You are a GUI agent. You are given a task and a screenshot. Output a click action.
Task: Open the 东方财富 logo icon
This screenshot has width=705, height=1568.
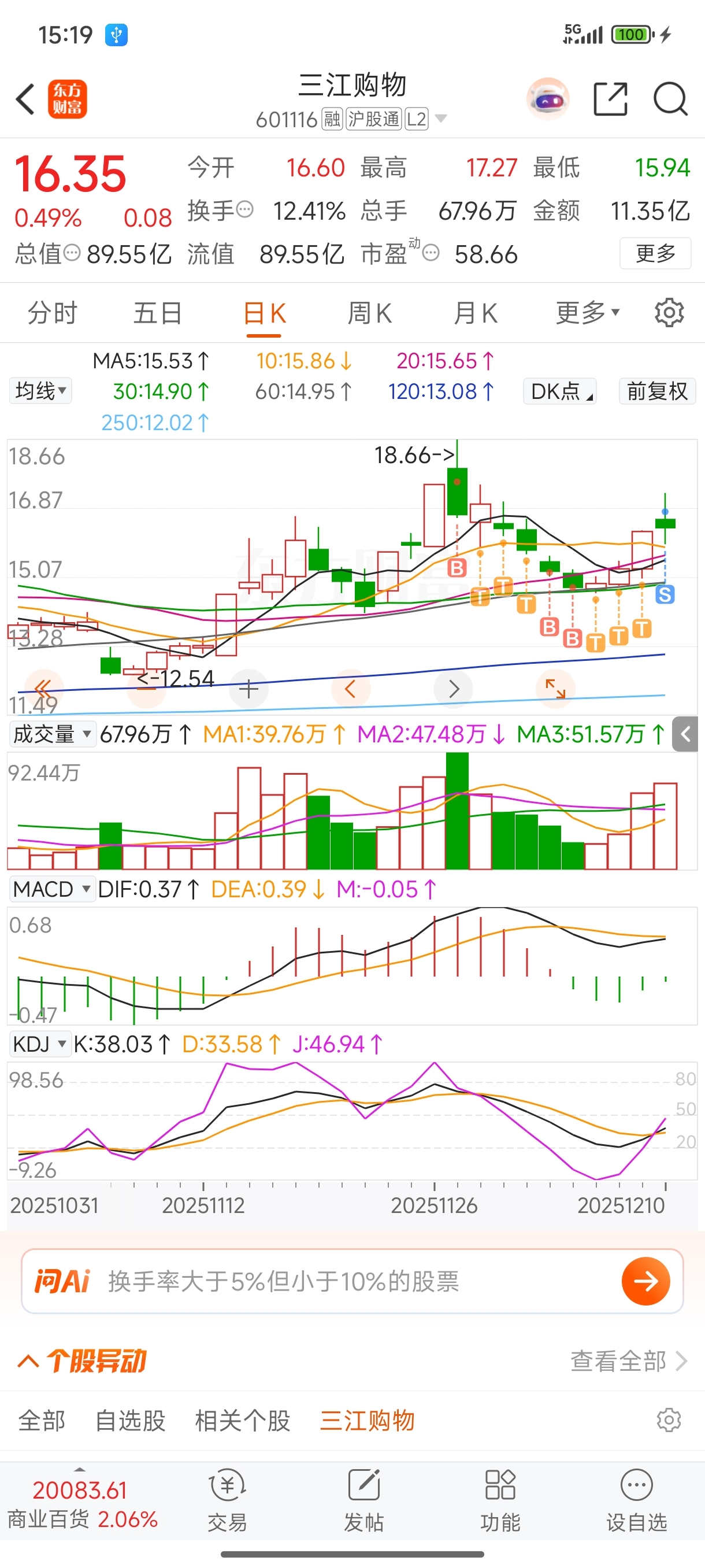[68, 99]
